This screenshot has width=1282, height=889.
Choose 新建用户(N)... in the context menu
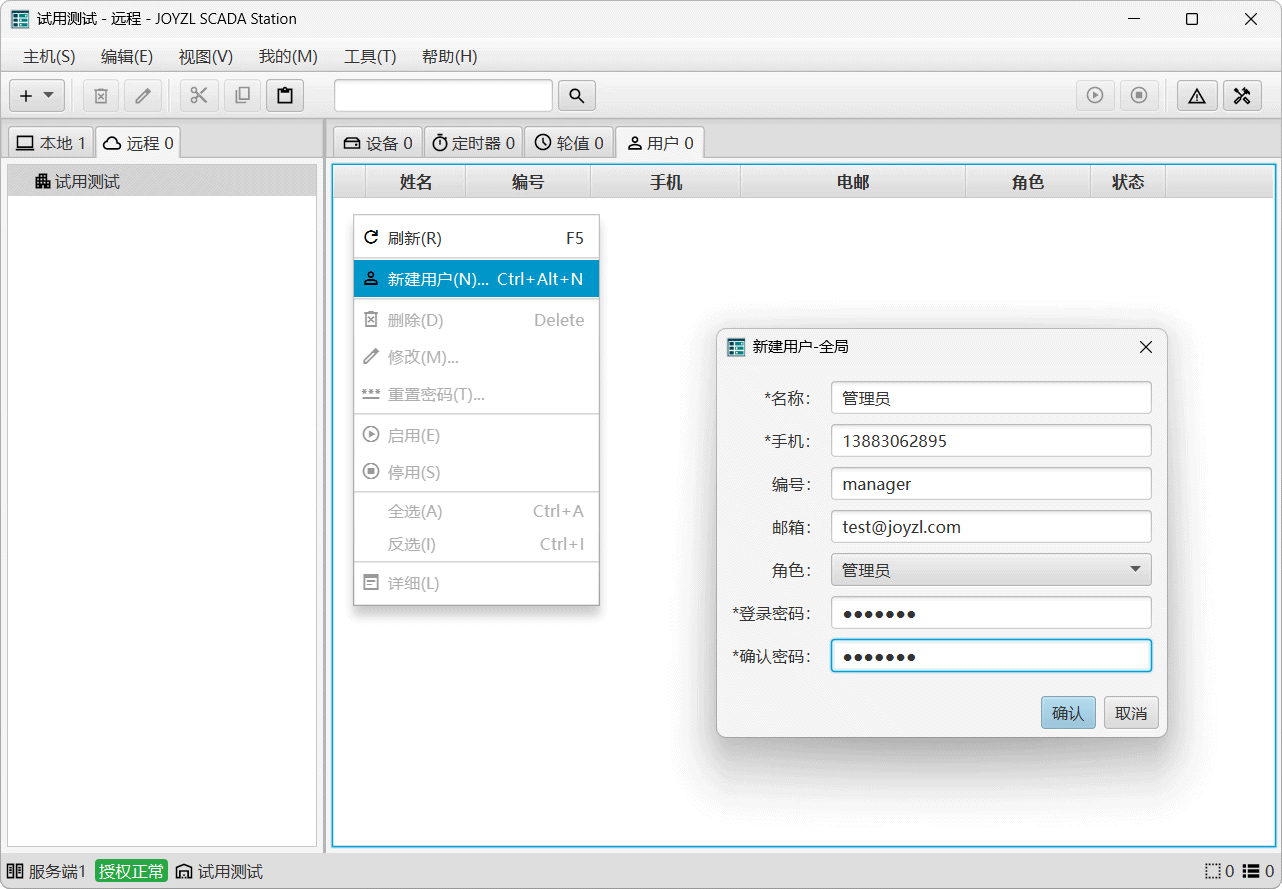click(x=476, y=279)
